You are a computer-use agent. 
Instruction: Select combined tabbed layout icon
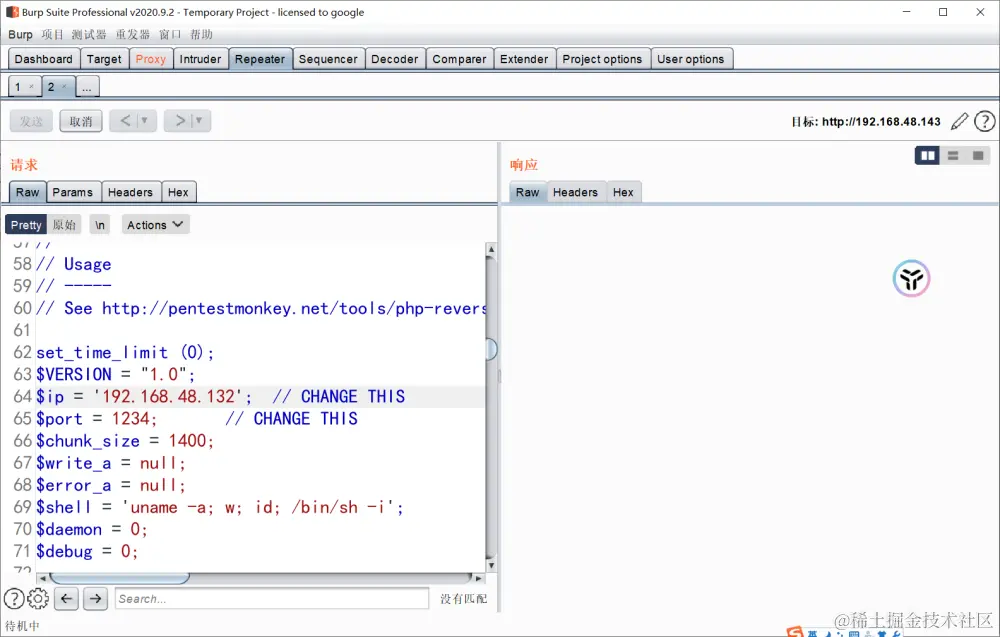point(978,156)
